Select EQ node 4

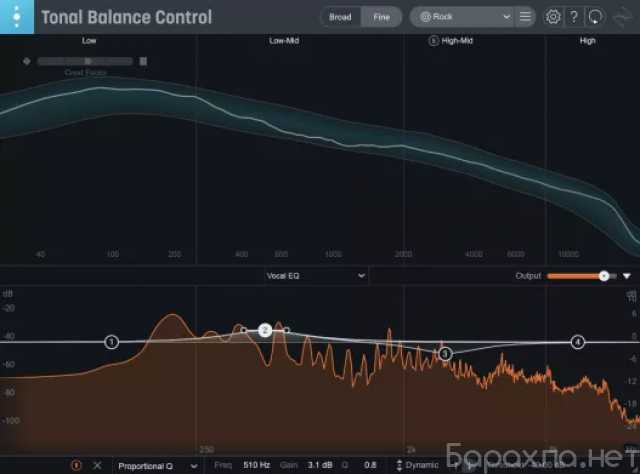578,342
